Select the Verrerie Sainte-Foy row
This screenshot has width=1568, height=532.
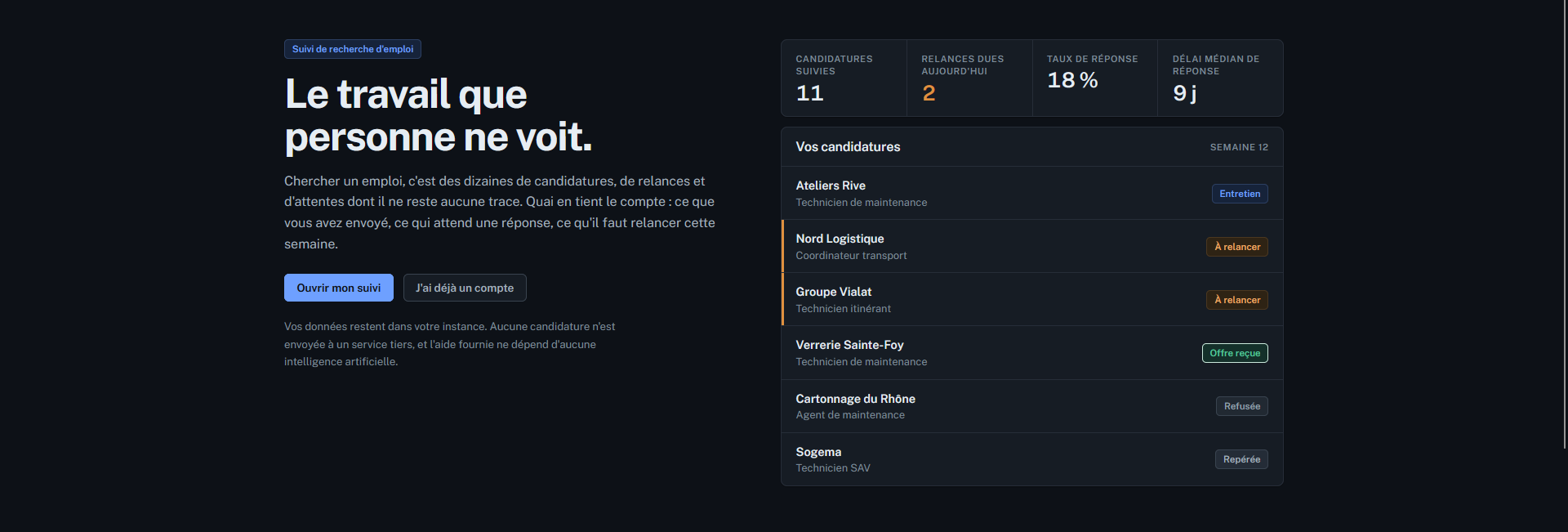point(1032,353)
